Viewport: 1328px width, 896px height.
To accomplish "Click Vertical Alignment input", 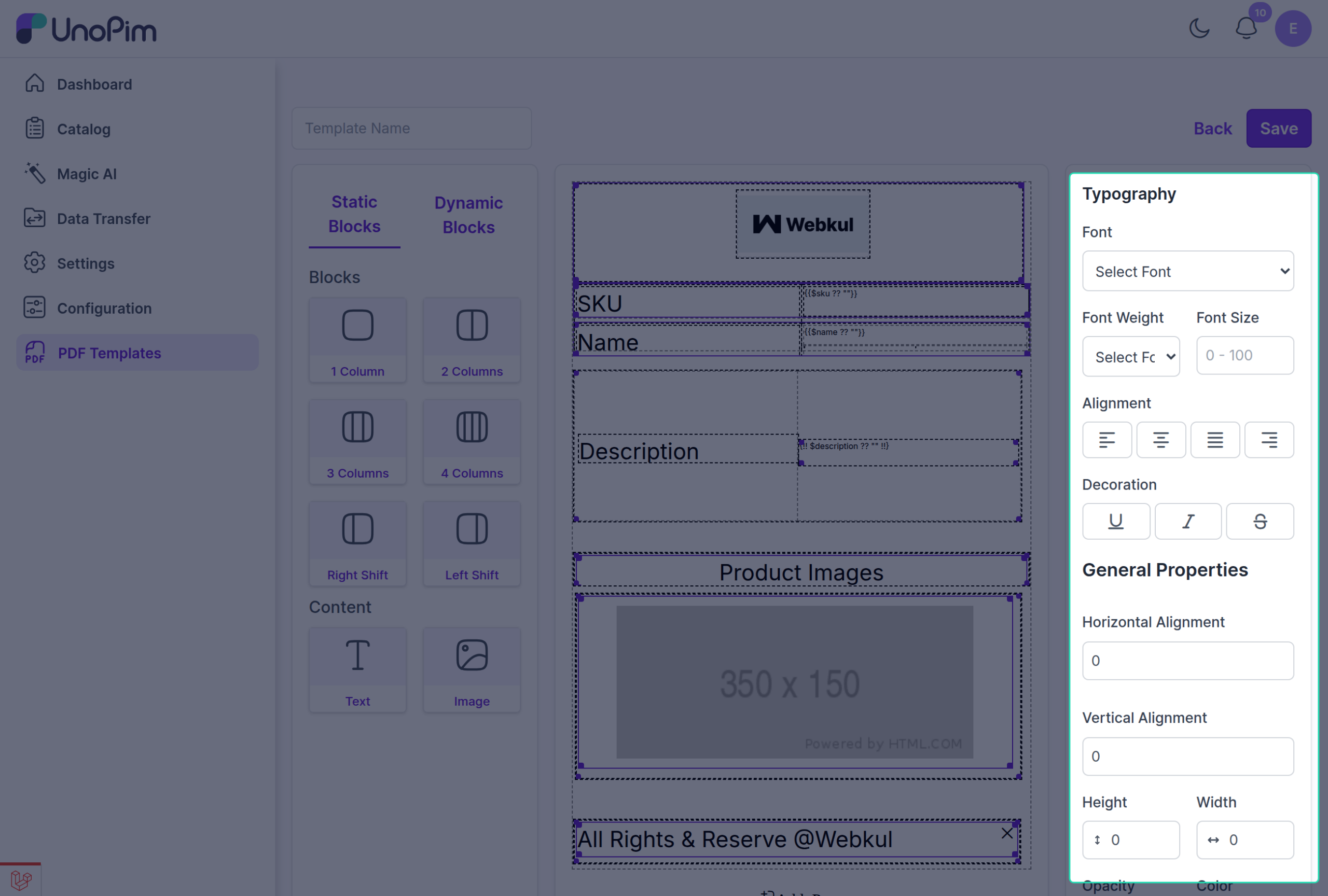I will [x=1187, y=756].
